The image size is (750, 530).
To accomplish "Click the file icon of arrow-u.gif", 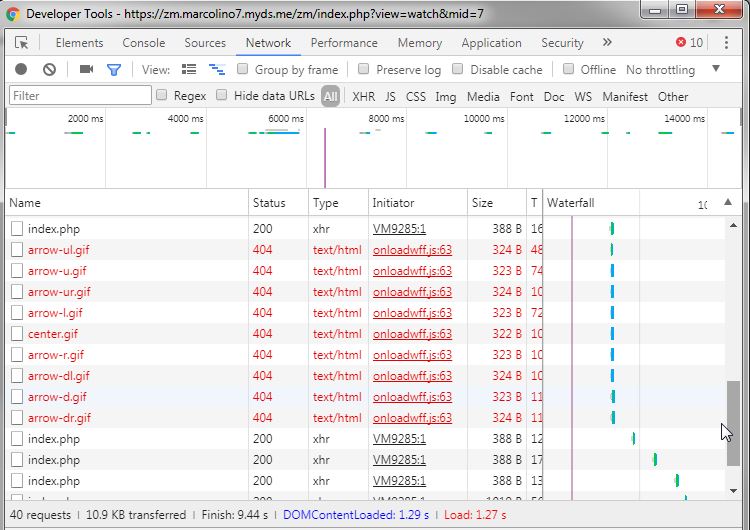I will coord(17,271).
